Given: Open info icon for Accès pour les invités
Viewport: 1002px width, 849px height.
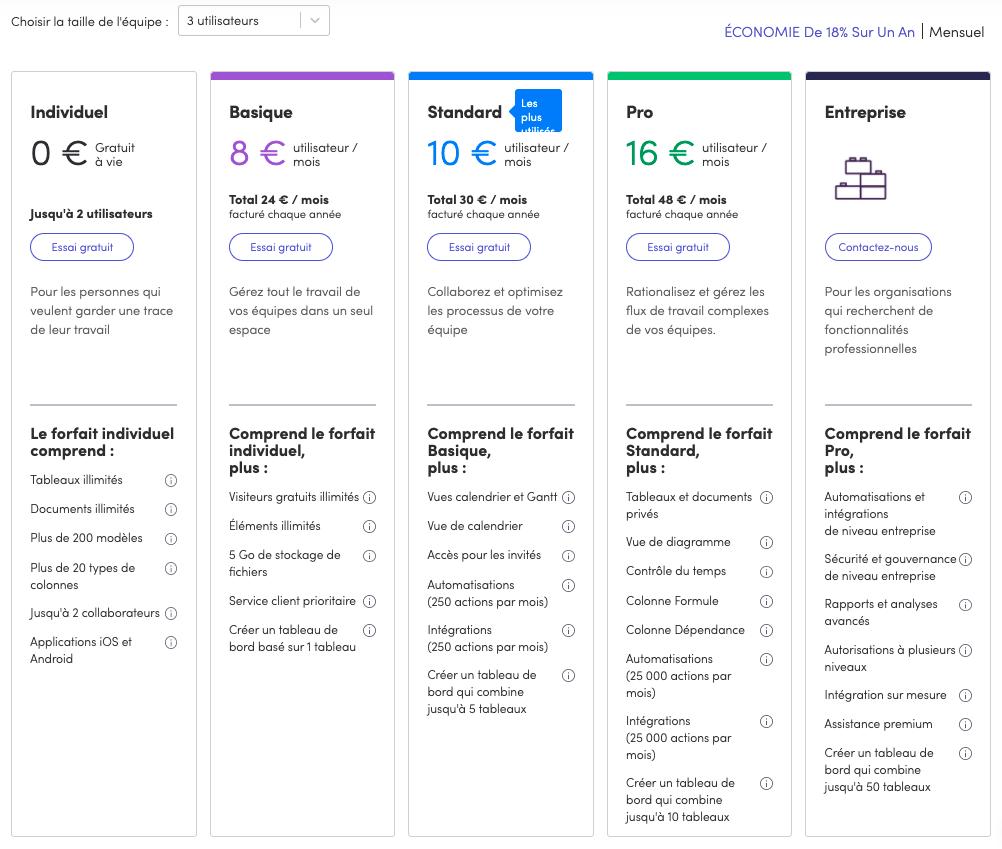Looking at the screenshot, I should pos(568,556).
